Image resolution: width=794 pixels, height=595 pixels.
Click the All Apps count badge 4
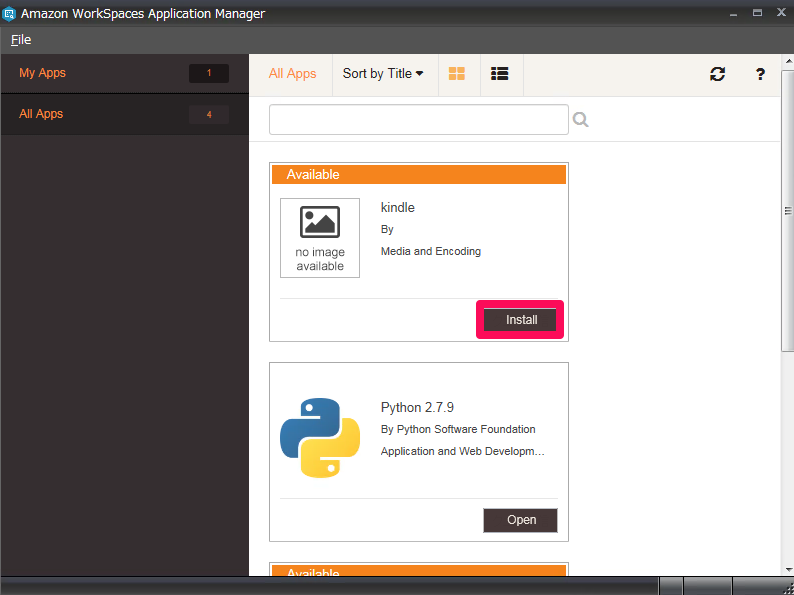[209, 115]
